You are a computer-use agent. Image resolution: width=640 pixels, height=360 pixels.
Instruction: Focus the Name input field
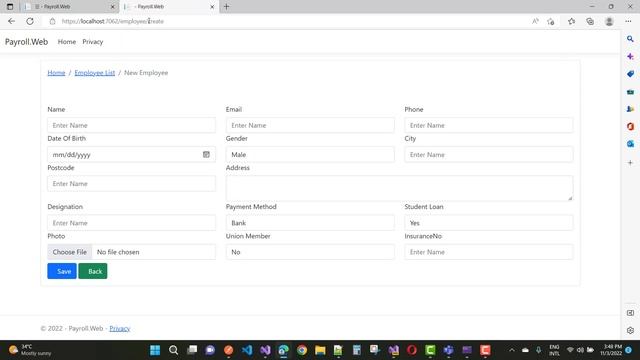(x=131, y=125)
